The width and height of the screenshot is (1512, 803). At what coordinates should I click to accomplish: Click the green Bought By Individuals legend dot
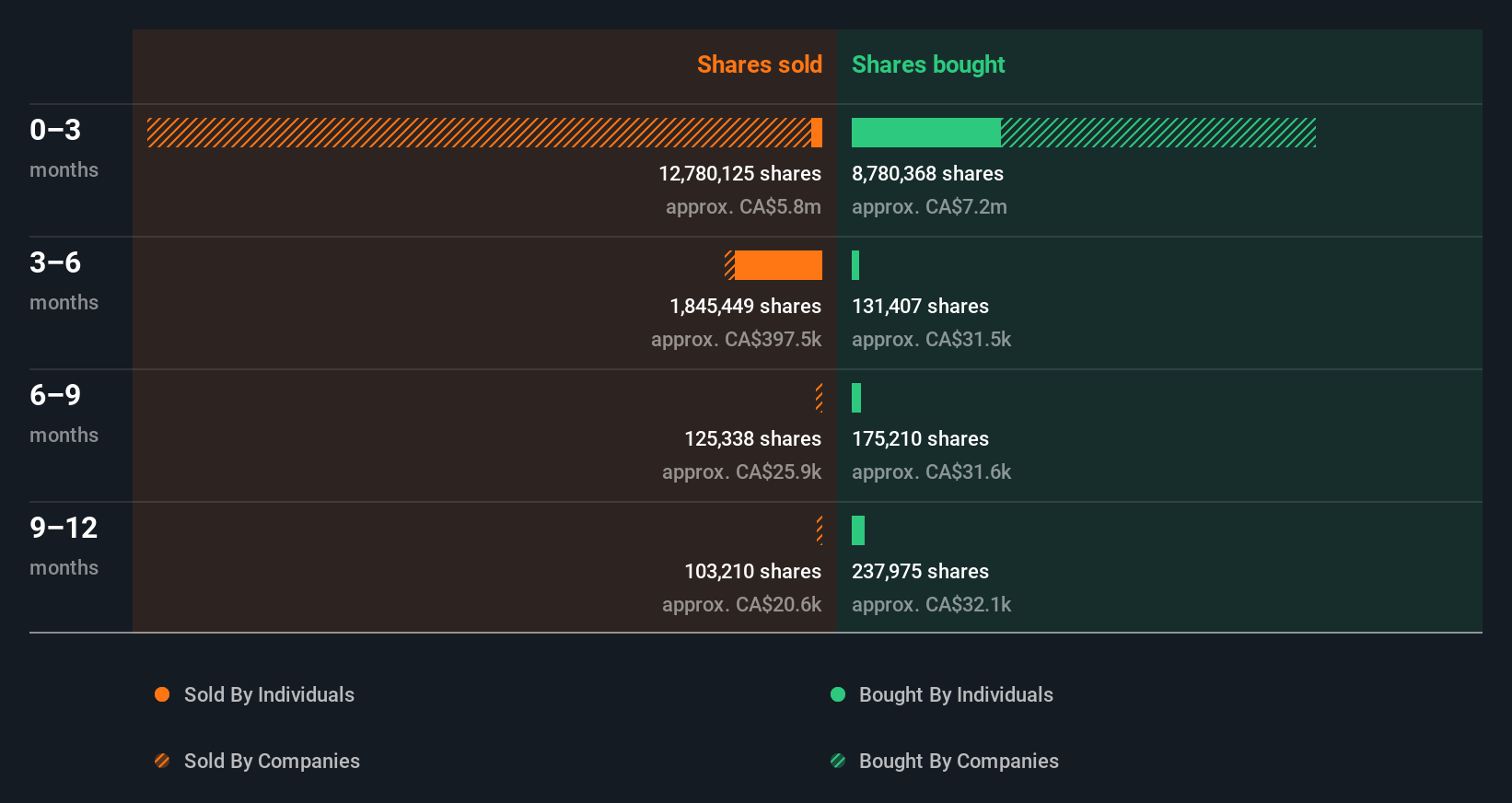click(838, 694)
